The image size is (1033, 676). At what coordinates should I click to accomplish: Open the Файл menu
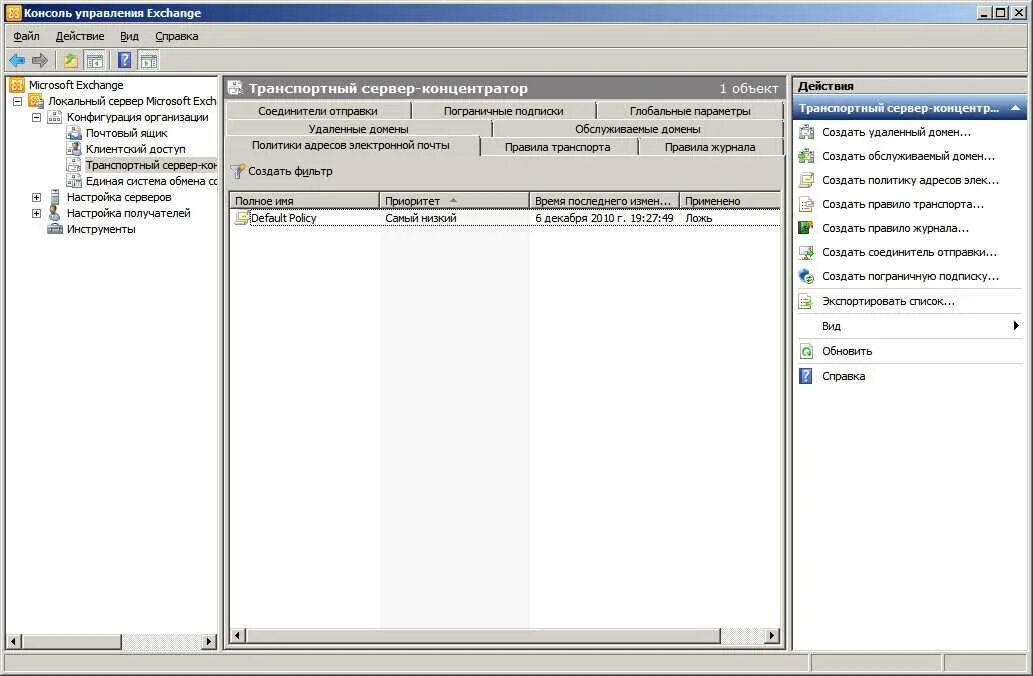pyautogui.click(x=26, y=36)
